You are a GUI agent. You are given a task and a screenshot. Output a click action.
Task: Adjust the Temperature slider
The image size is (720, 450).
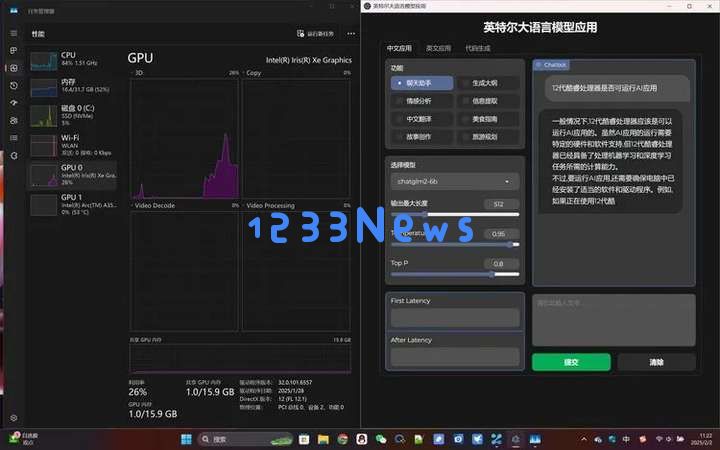[x=455, y=244]
